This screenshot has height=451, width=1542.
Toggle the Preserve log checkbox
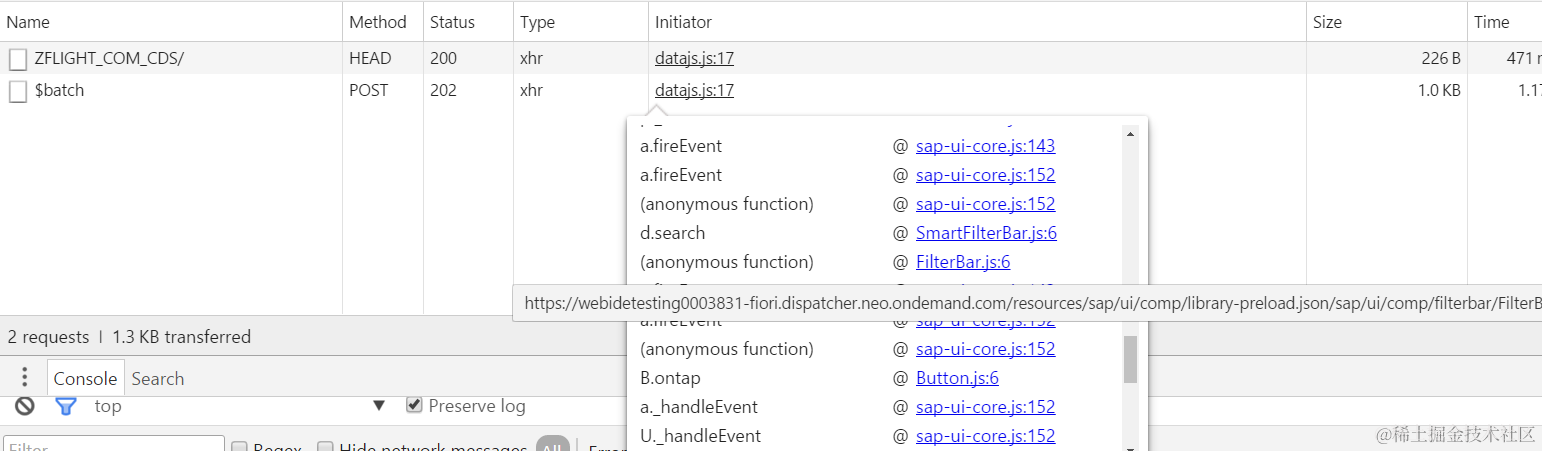(x=414, y=406)
